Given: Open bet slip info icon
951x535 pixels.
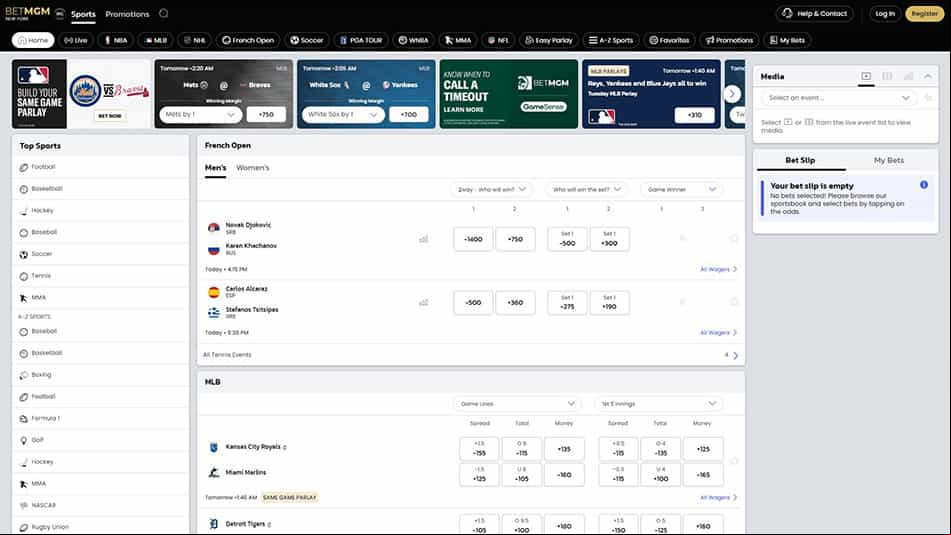Looking at the screenshot, I should pyautogui.click(x=924, y=185).
